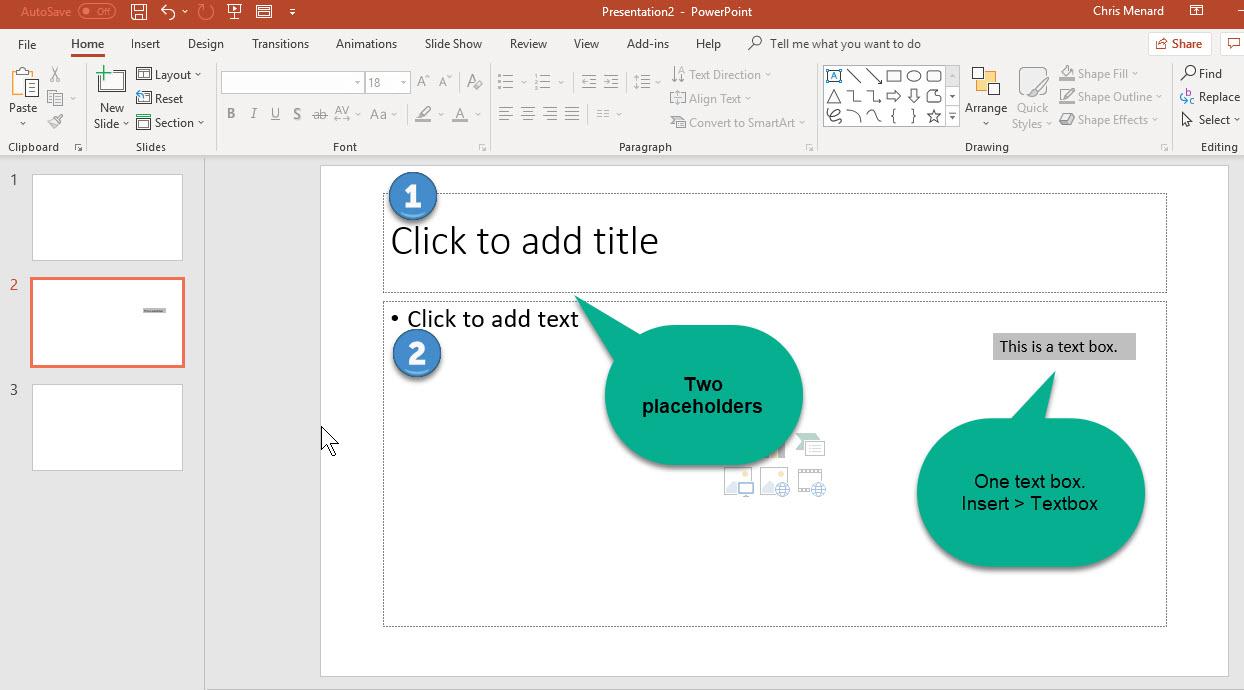Image resolution: width=1244 pixels, height=690 pixels.
Task: Switch to the Animations ribbon tab
Action: [366, 43]
